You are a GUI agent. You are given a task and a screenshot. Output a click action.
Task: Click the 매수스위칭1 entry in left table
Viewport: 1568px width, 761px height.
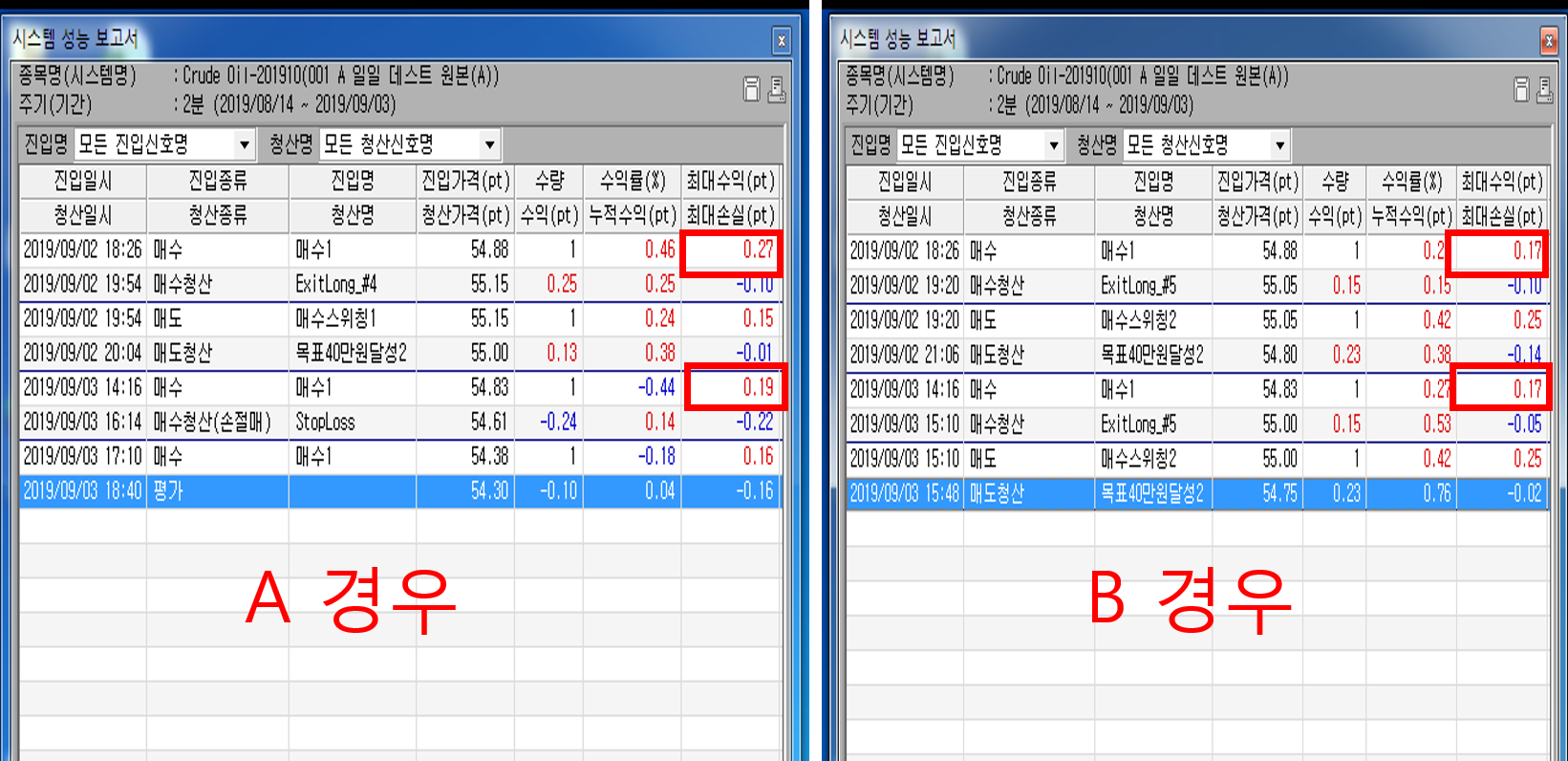point(335,318)
